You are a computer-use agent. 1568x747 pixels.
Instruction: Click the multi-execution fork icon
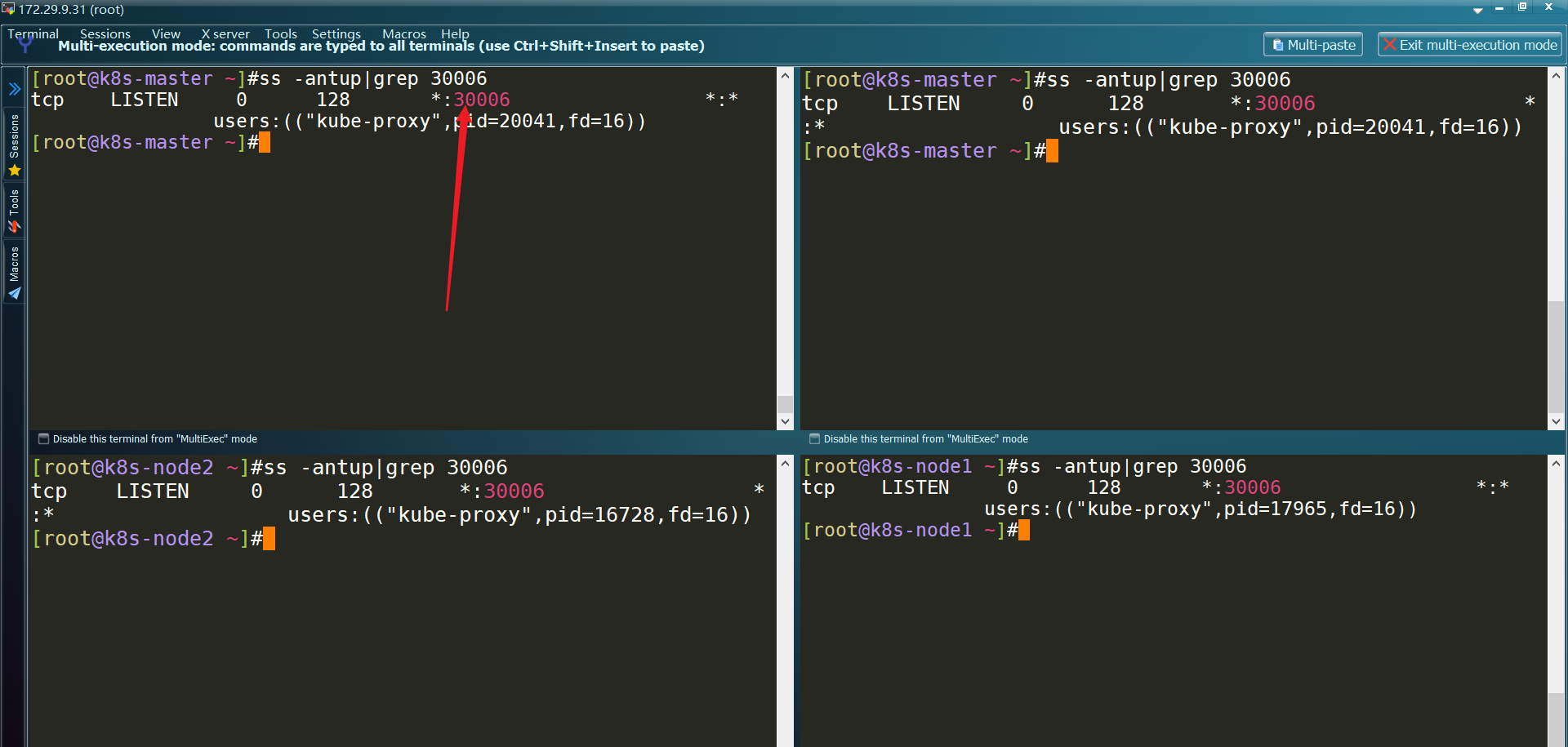pyautogui.click(x=24, y=44)
